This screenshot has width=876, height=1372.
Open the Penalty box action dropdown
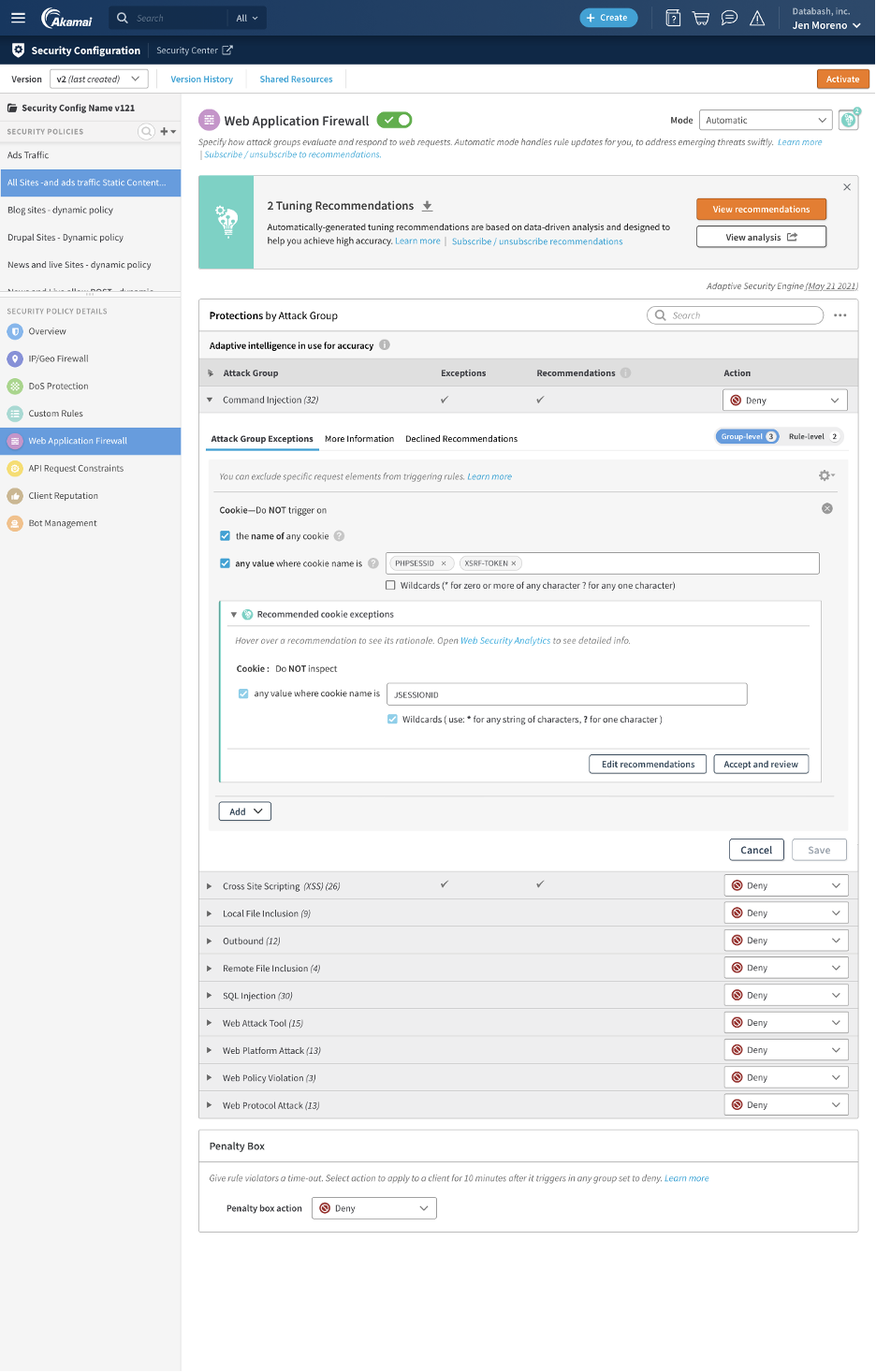(x=373, y=1208)
